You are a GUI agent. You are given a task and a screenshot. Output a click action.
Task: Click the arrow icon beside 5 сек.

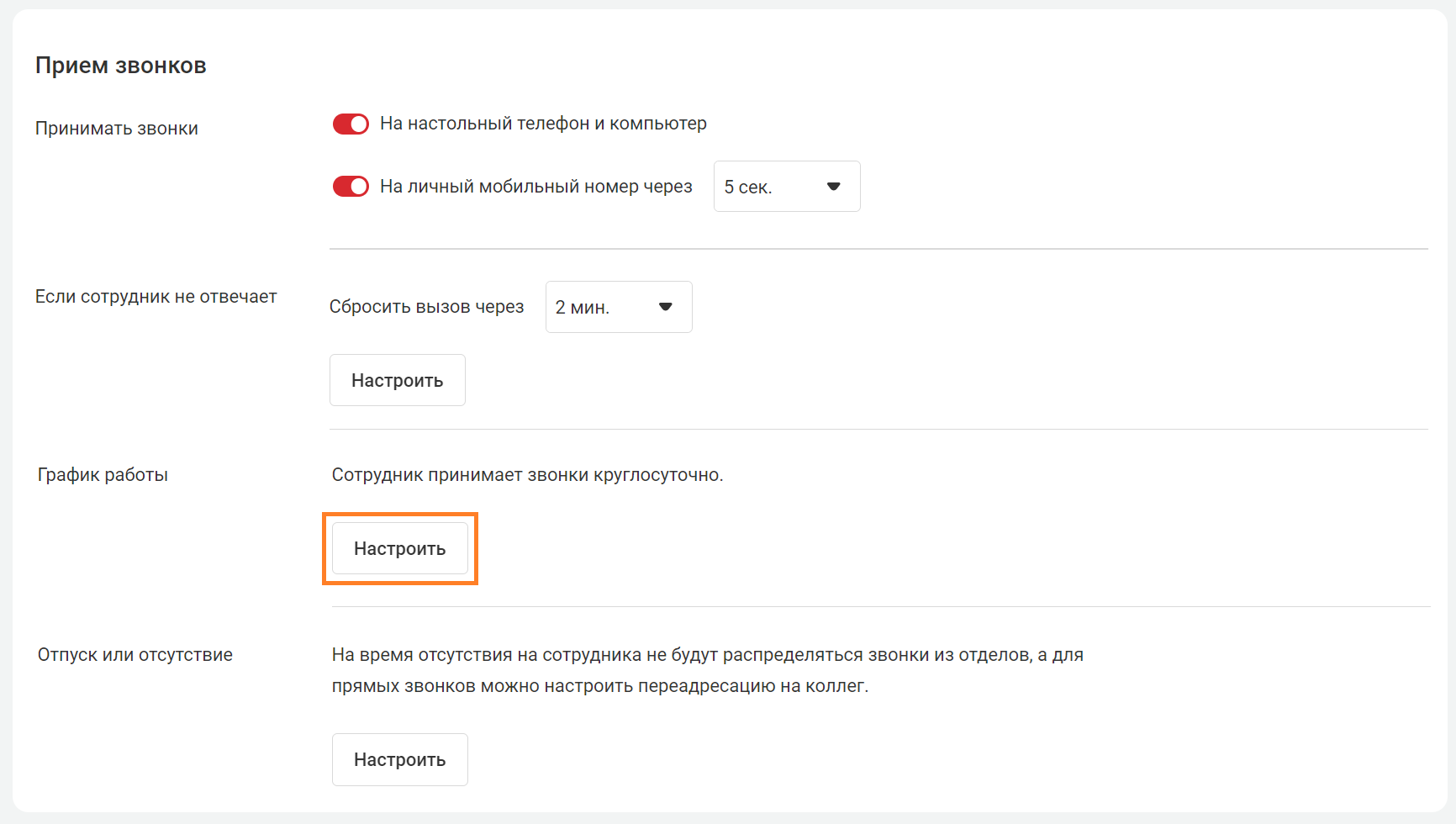[833, 187]
